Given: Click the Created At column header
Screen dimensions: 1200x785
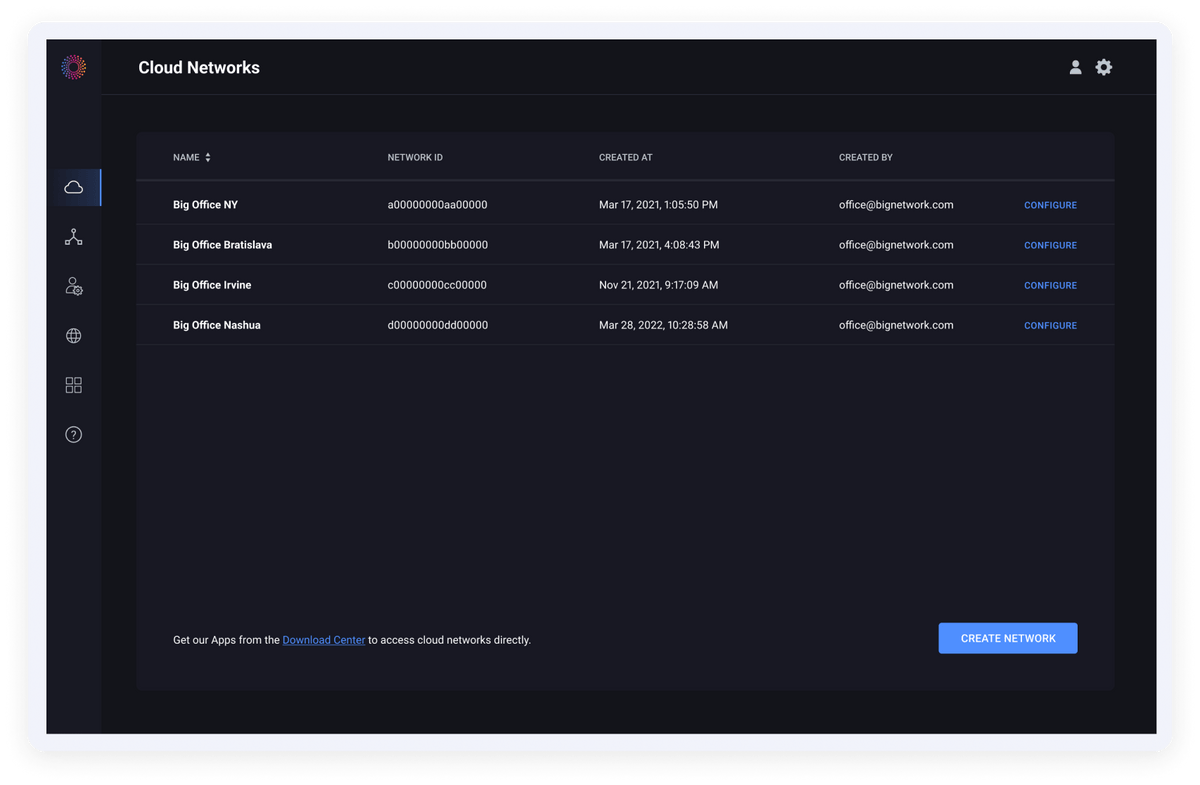Looking at the screenshot, I should [x=626, y=158].
